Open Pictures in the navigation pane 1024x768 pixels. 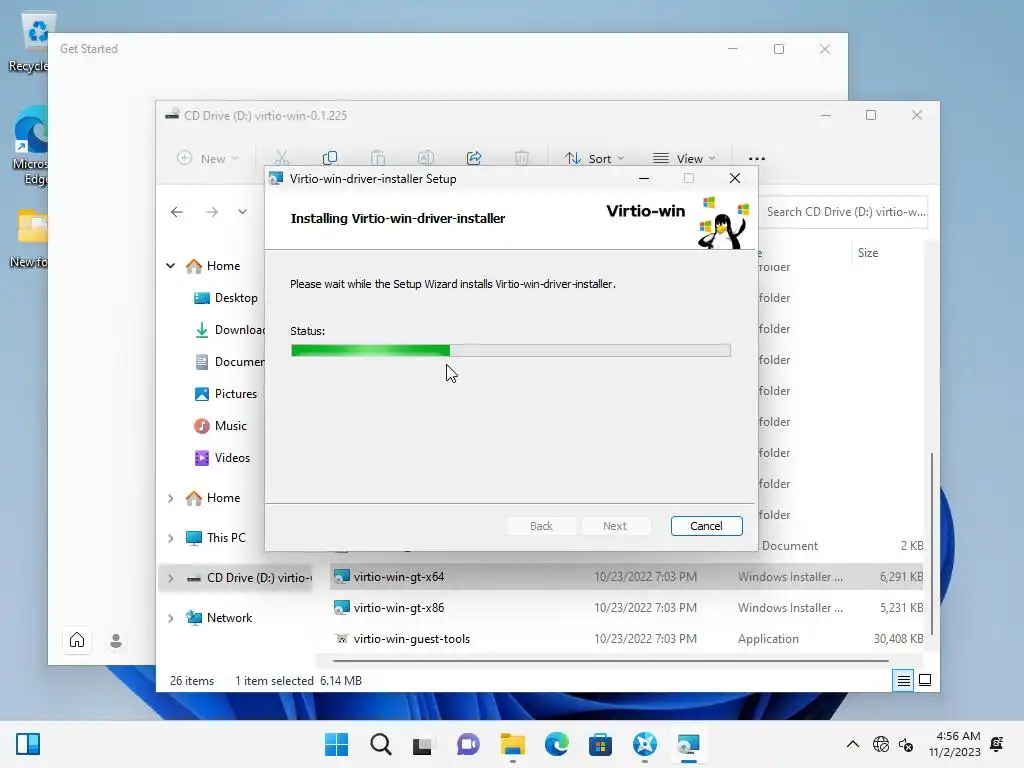pyautogui.click(x=226, y=394)
